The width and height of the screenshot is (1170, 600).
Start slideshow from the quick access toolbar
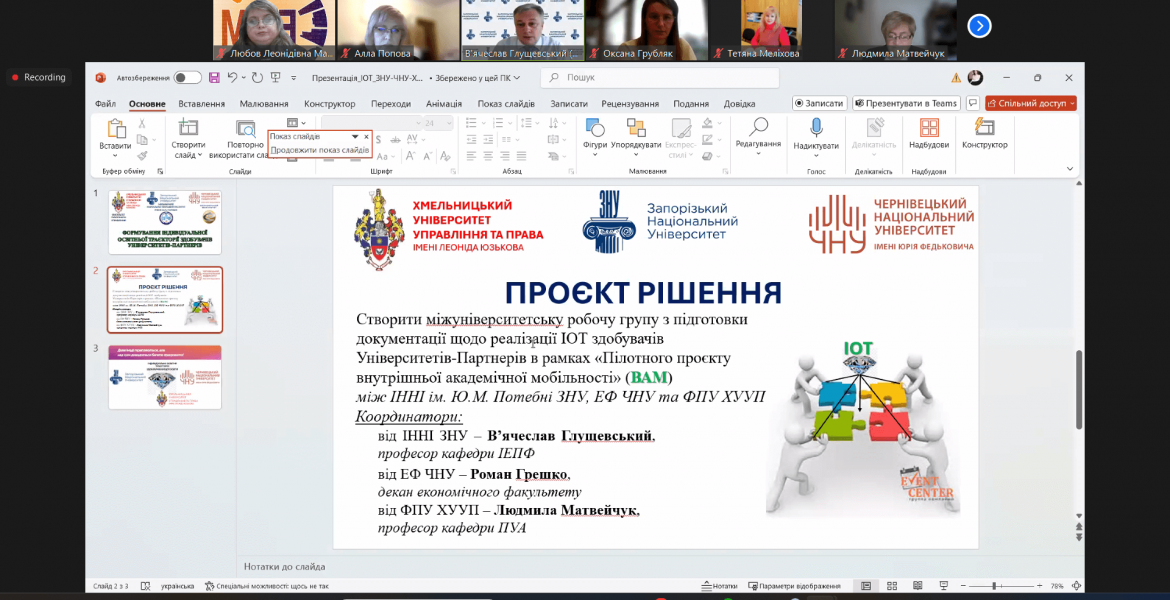[275, 78]
